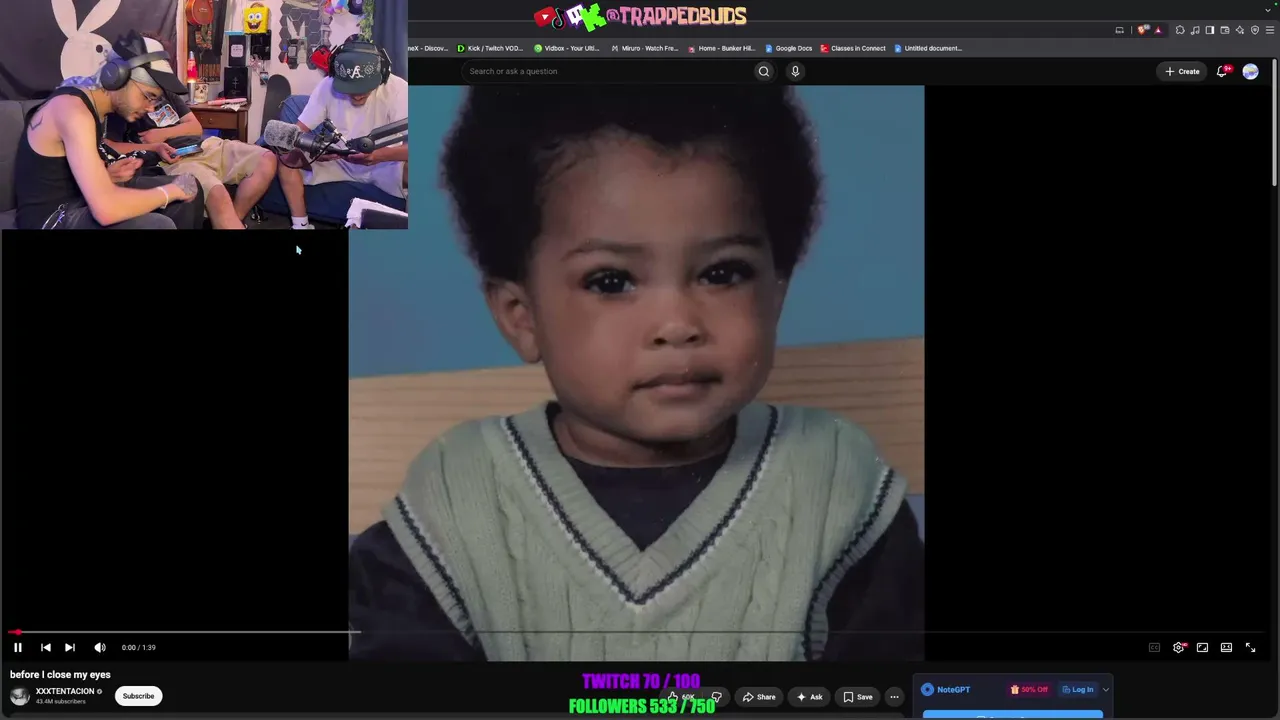Click the '43.4M subscribers' text
The height and width of the screenshot is (720, 1280).
point(60,702)
